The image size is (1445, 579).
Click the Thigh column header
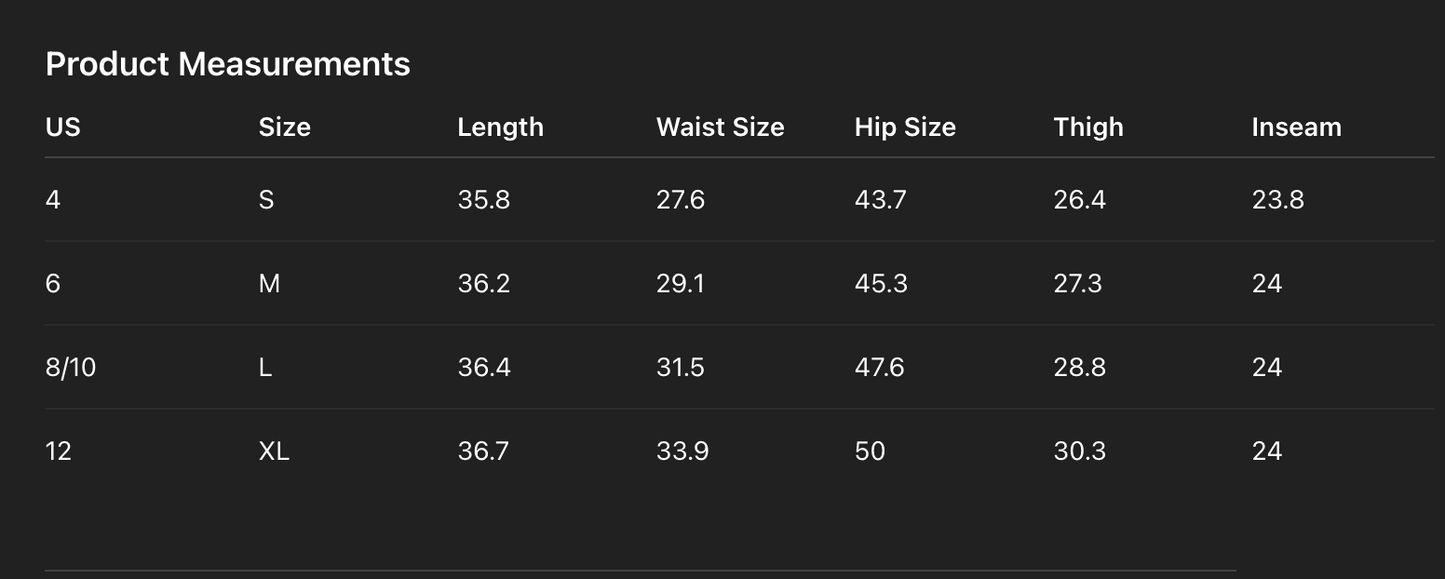coord(1088,127)
